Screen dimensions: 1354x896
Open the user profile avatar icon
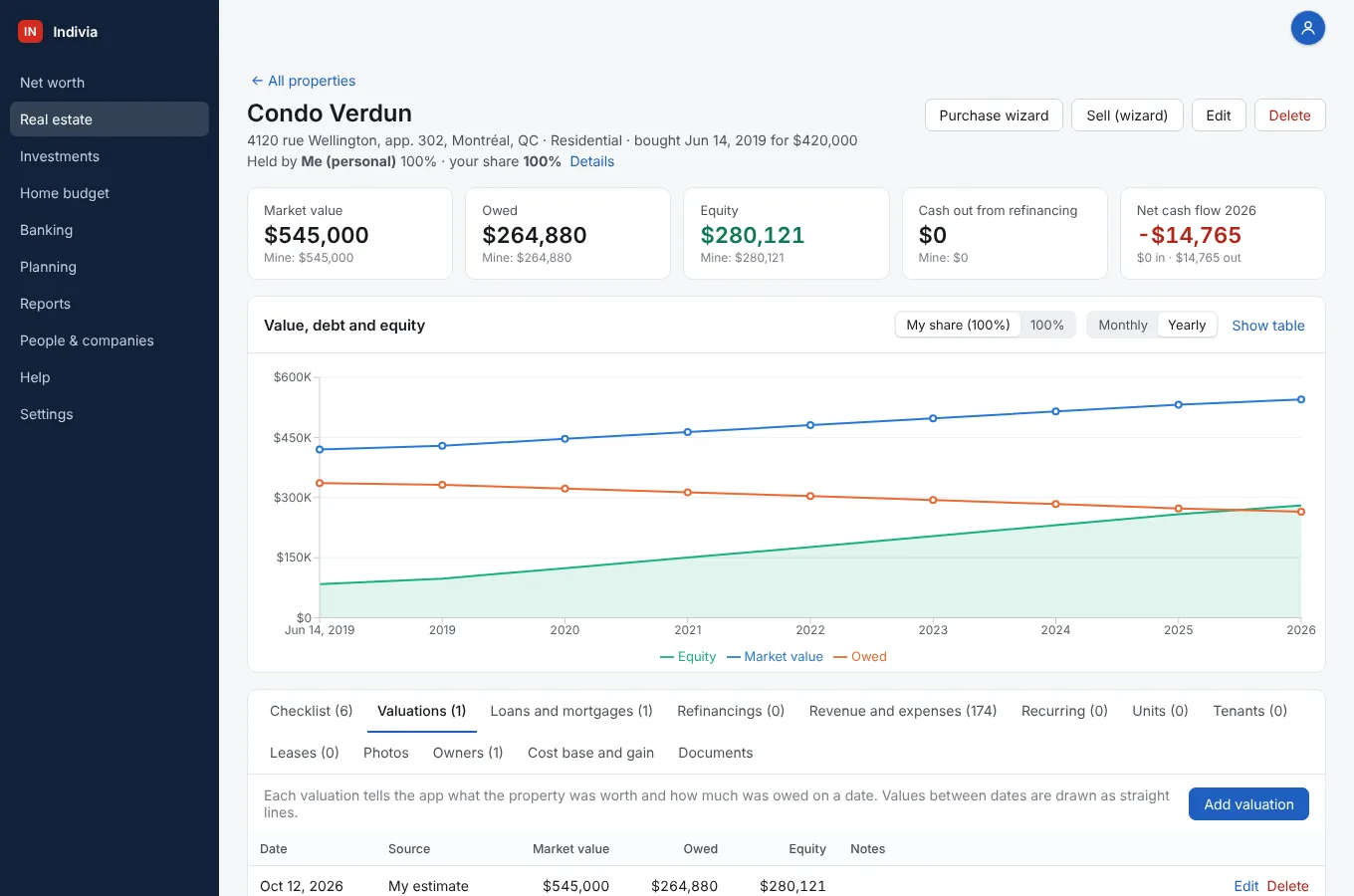click(1307, 28)
